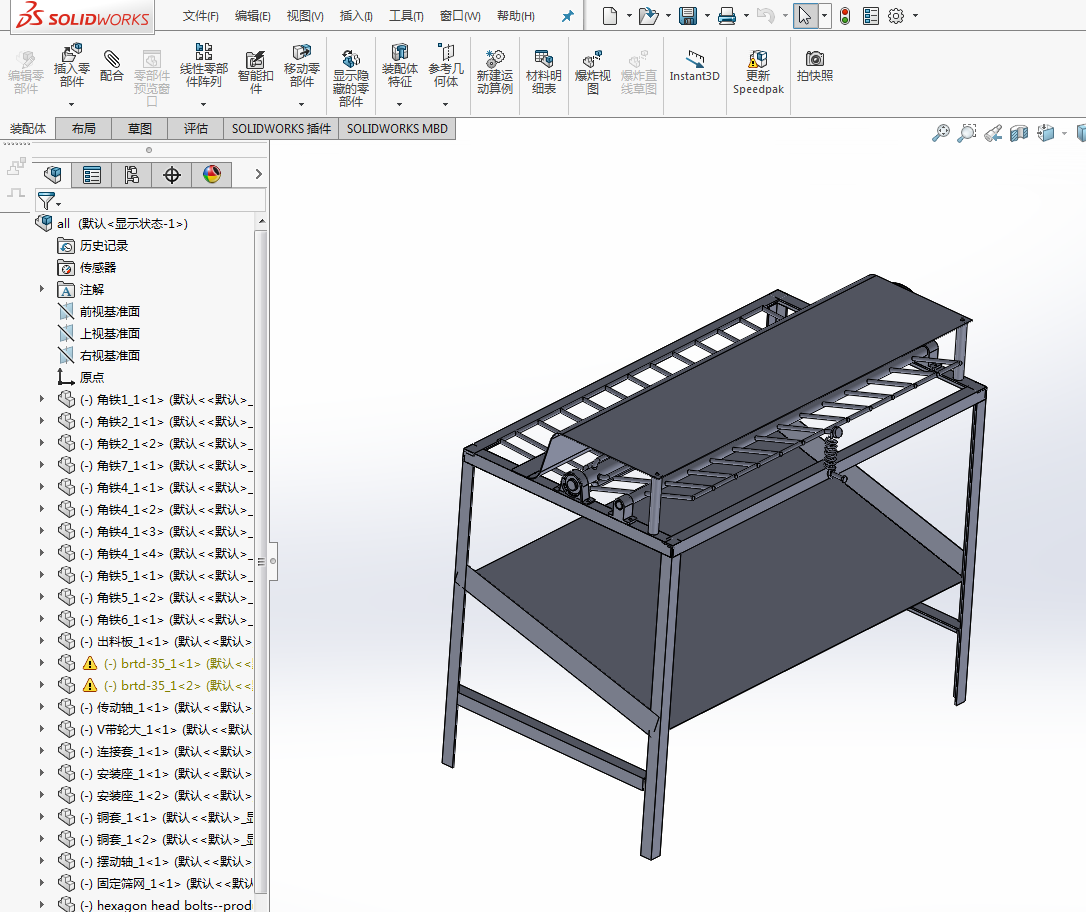The width and height of the screenshot is (1086, 912).
Task: Save the document with Save icon
Action: click(688, 15)
